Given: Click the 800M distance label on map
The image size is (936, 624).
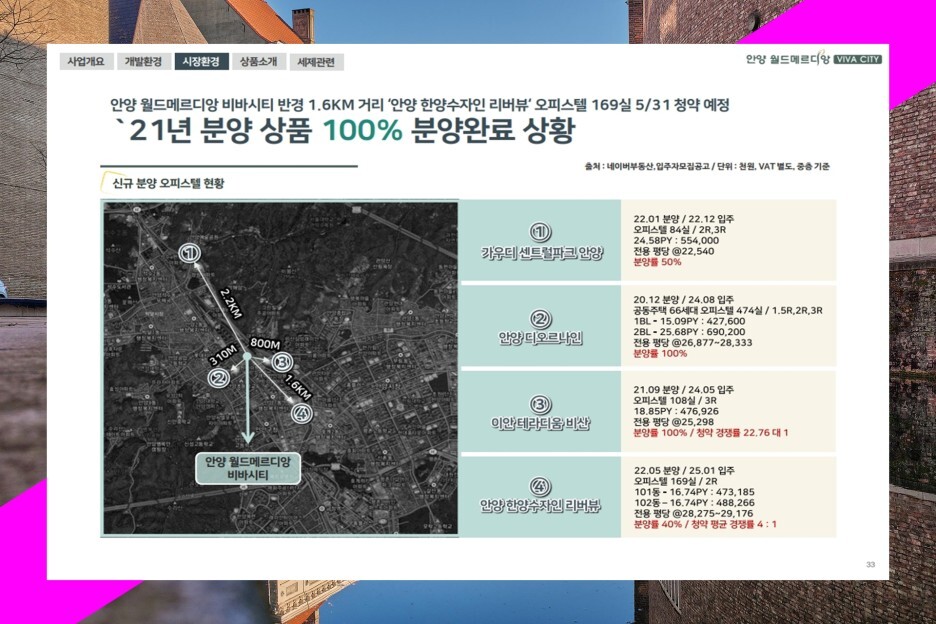Looking at the screenshot, I should pos(265,343).
